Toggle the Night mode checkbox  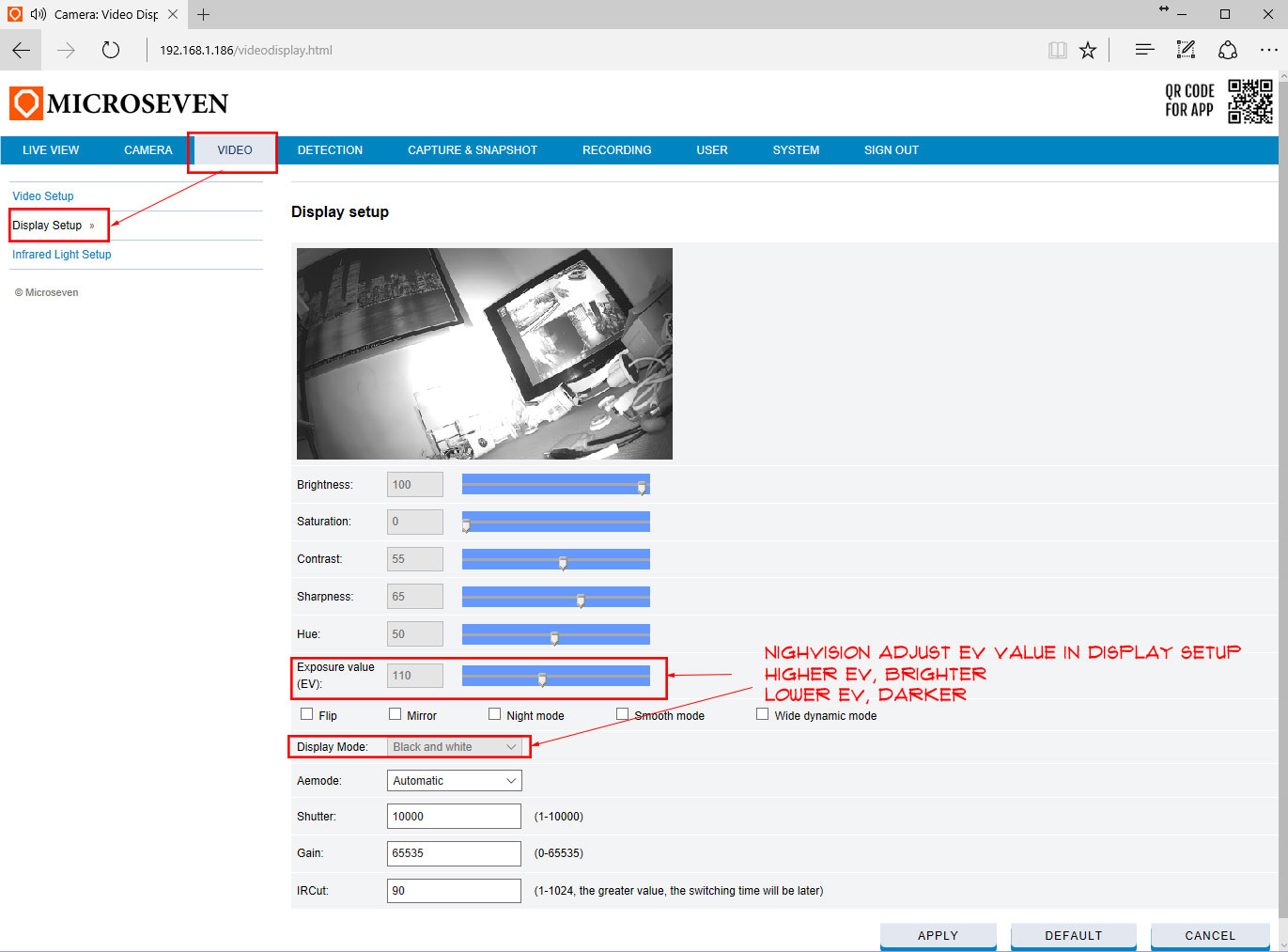[494, 714]
